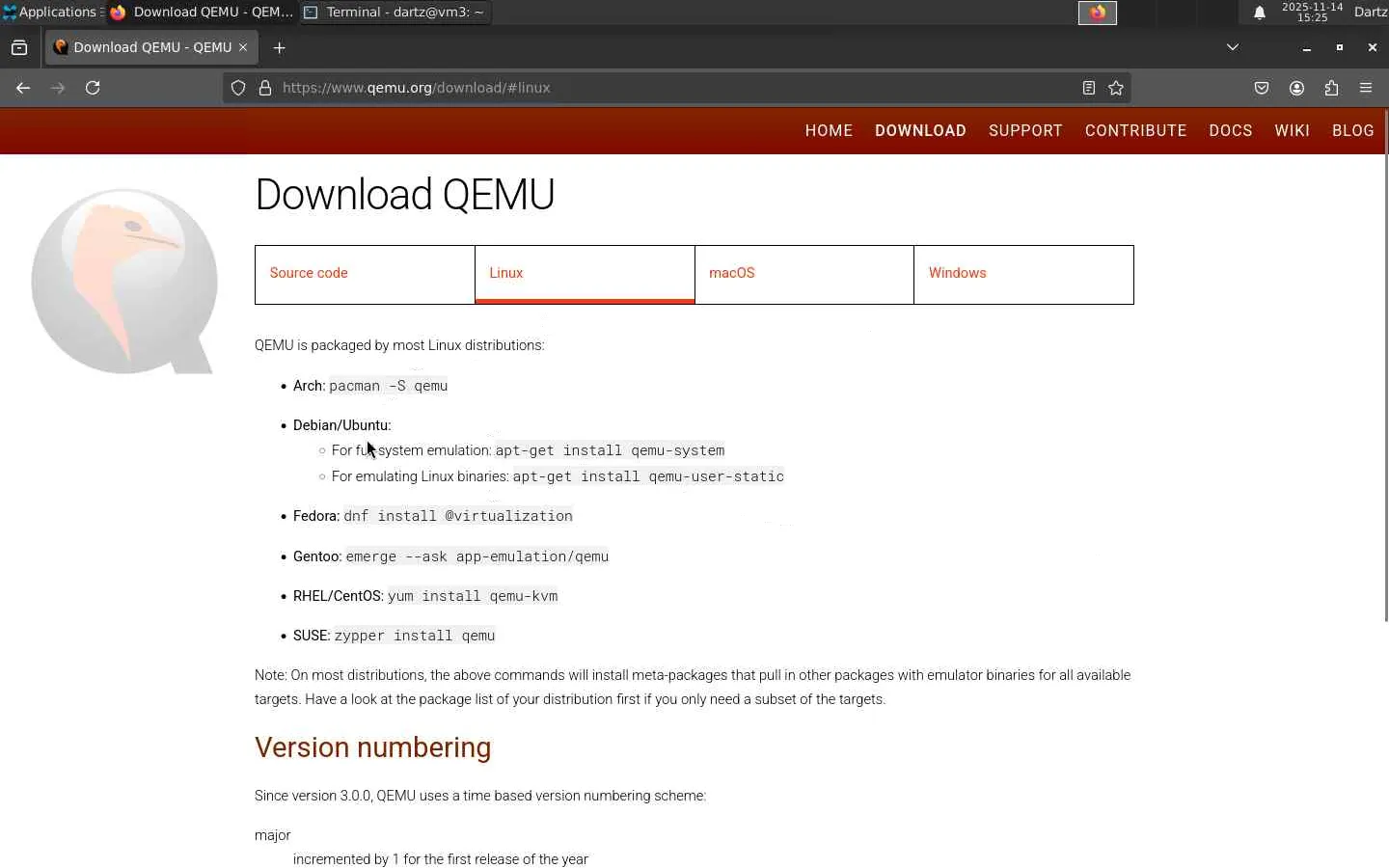
Task: Open DOWNLOAD in site navigation
Action: [x=920, y=131]
